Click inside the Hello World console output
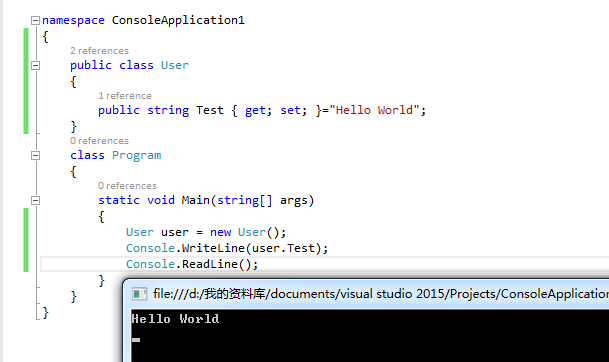Viewport: 609px width, 362px height. pos(175,319)
